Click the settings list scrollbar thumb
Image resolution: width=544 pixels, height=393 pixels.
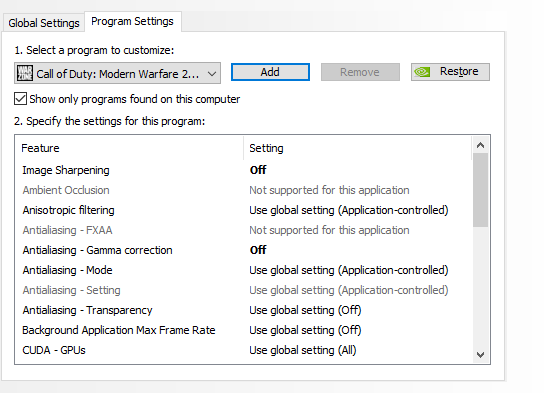[481, 190]
